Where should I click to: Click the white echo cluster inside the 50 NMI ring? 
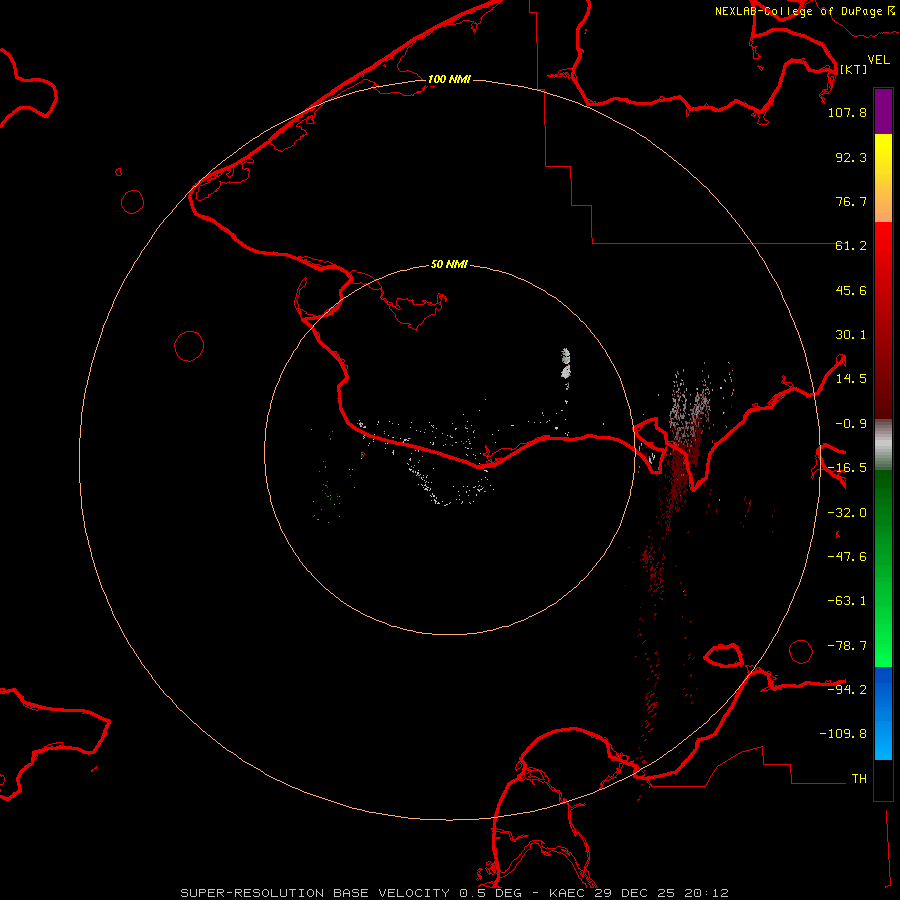565,363
